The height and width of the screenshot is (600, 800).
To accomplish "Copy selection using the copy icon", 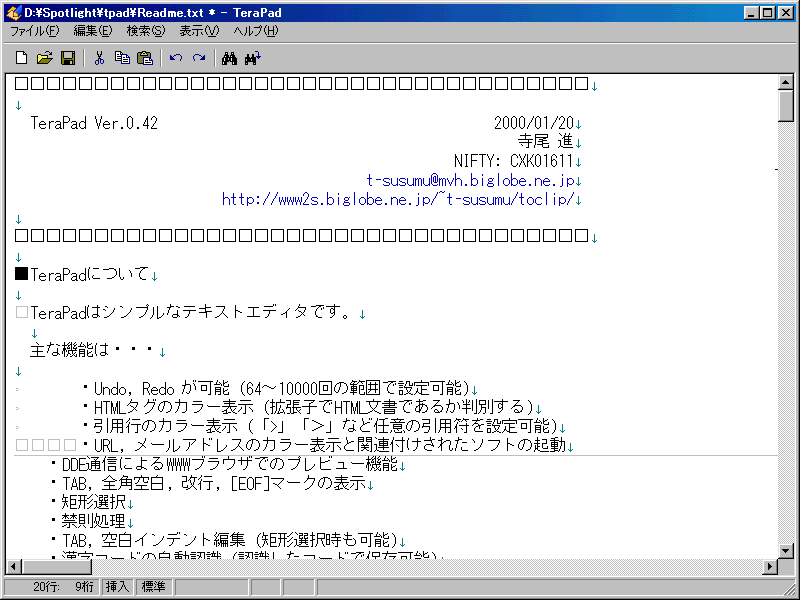I will pos(122,58).
